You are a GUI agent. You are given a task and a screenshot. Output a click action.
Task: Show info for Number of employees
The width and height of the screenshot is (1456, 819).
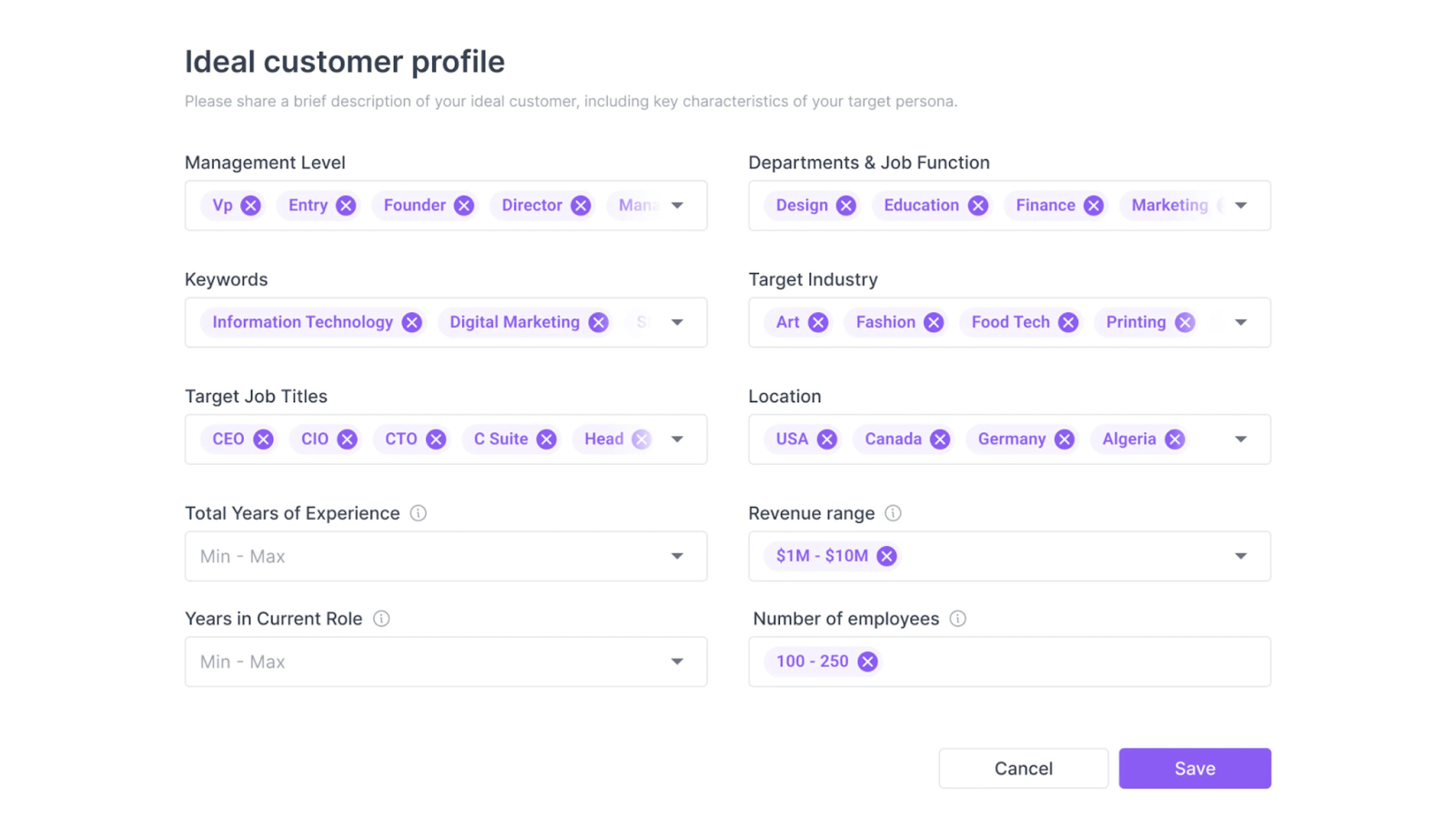pos(957,619)
